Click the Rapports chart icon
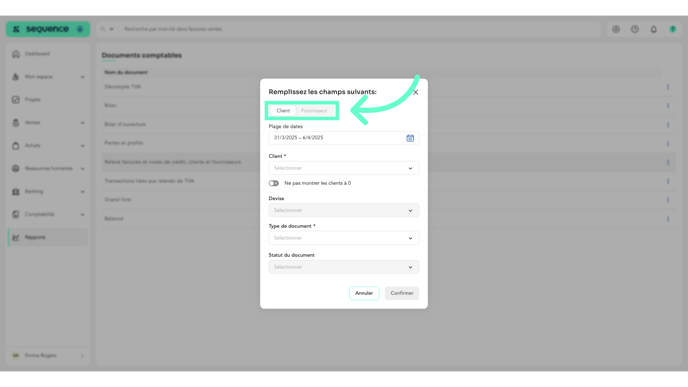The height and width of the screenshot is (387, 688). point(16,237)
